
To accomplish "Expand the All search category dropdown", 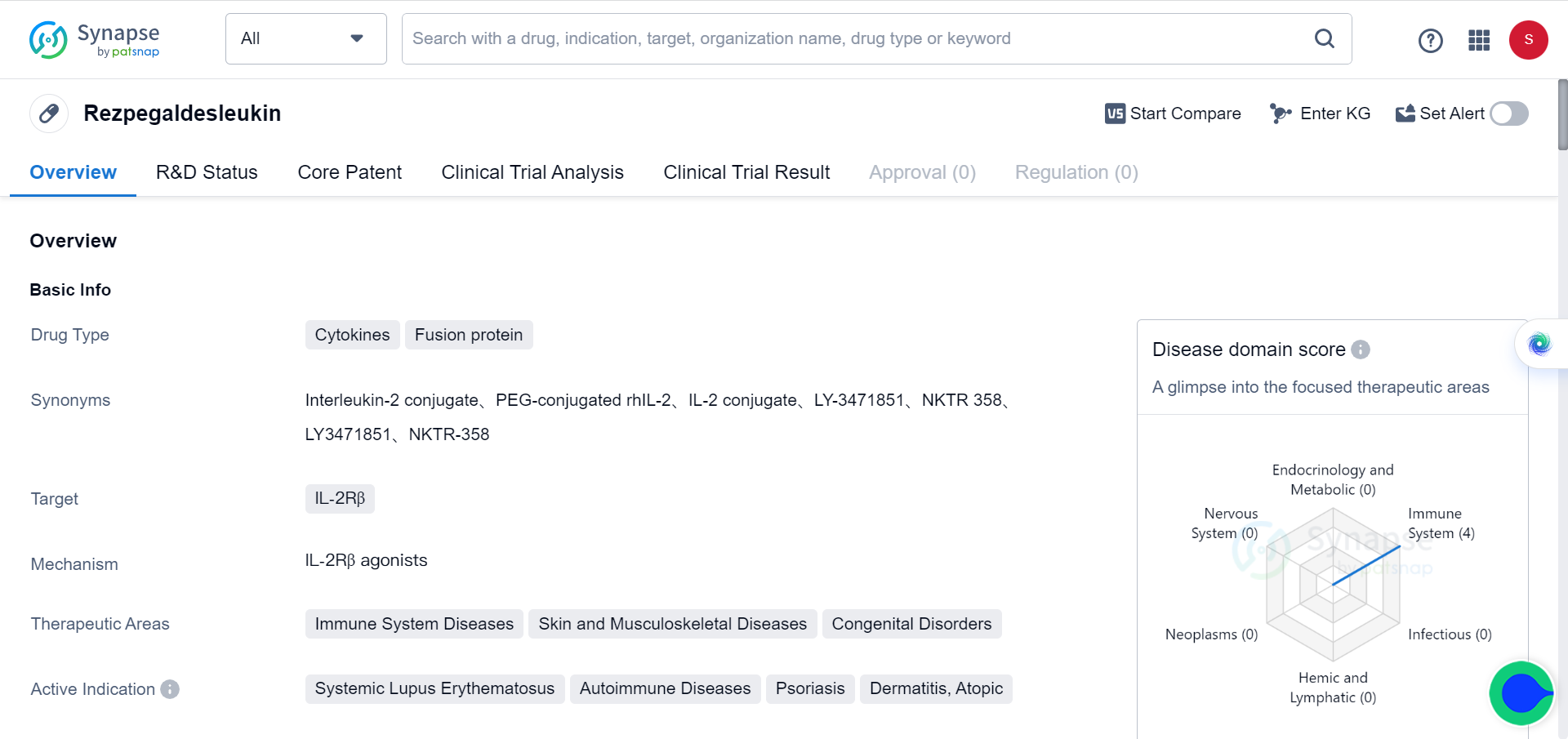I will coord(305,38).
